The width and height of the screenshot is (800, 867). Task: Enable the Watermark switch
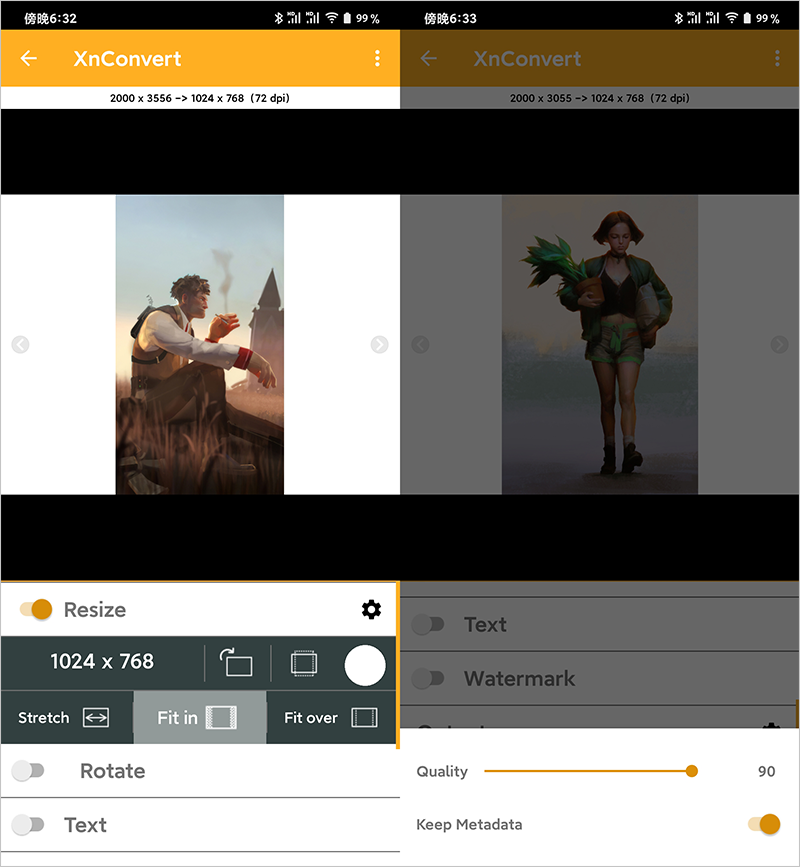coord(427,678)
